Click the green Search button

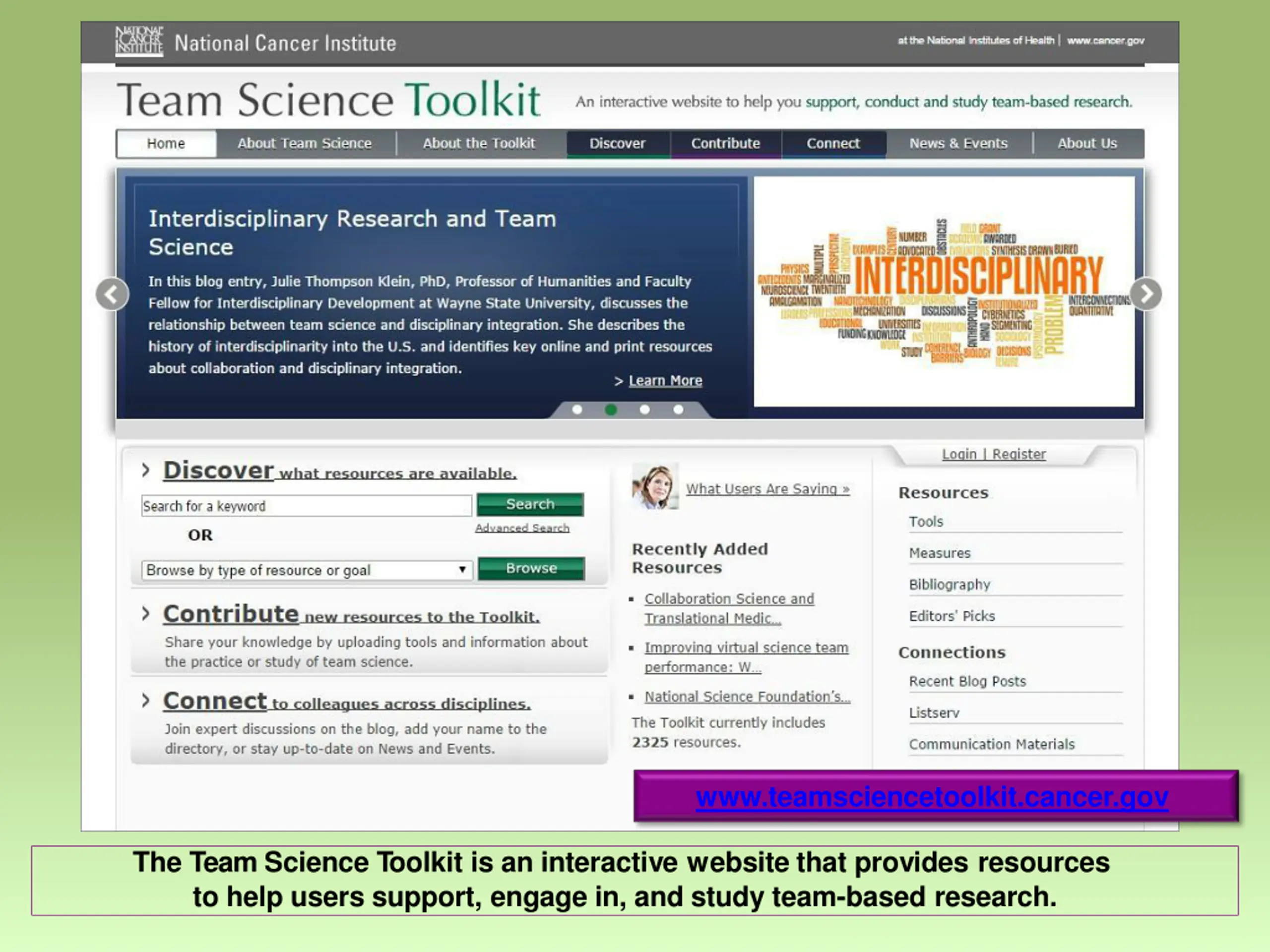pyautogui.click(x=530, y=504)
